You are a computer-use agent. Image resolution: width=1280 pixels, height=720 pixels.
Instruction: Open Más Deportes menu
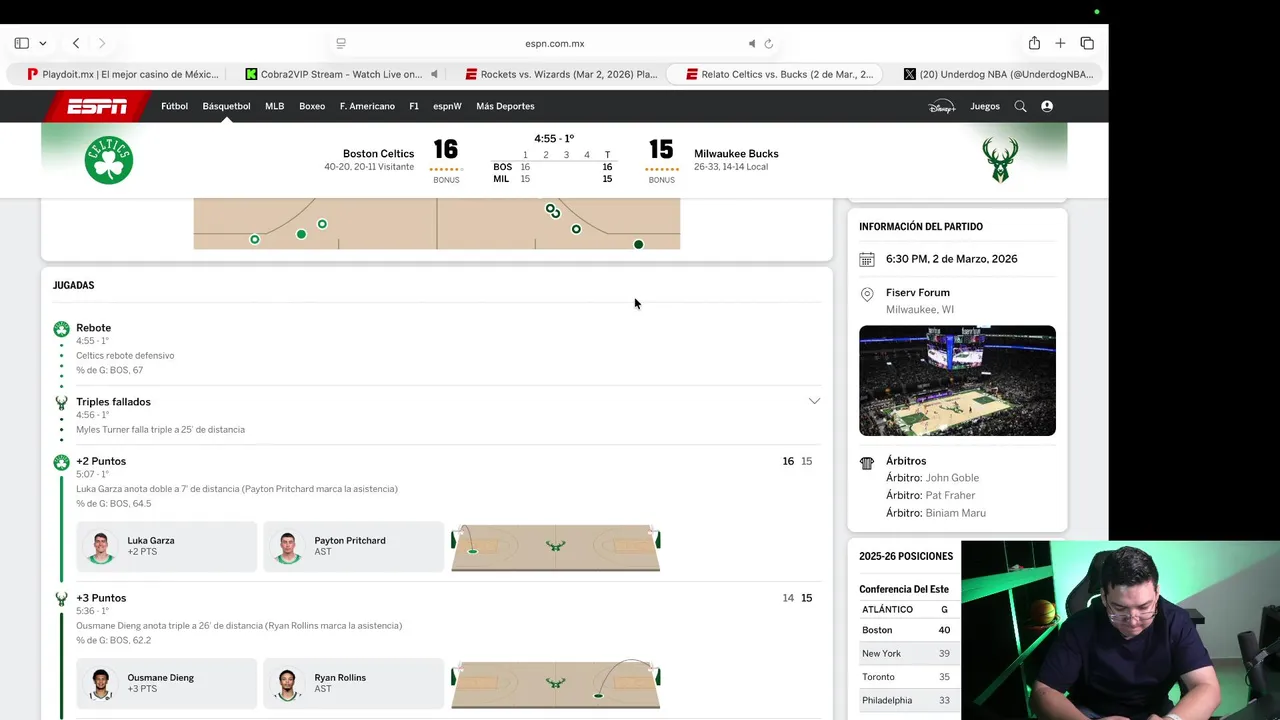[505, 106]
